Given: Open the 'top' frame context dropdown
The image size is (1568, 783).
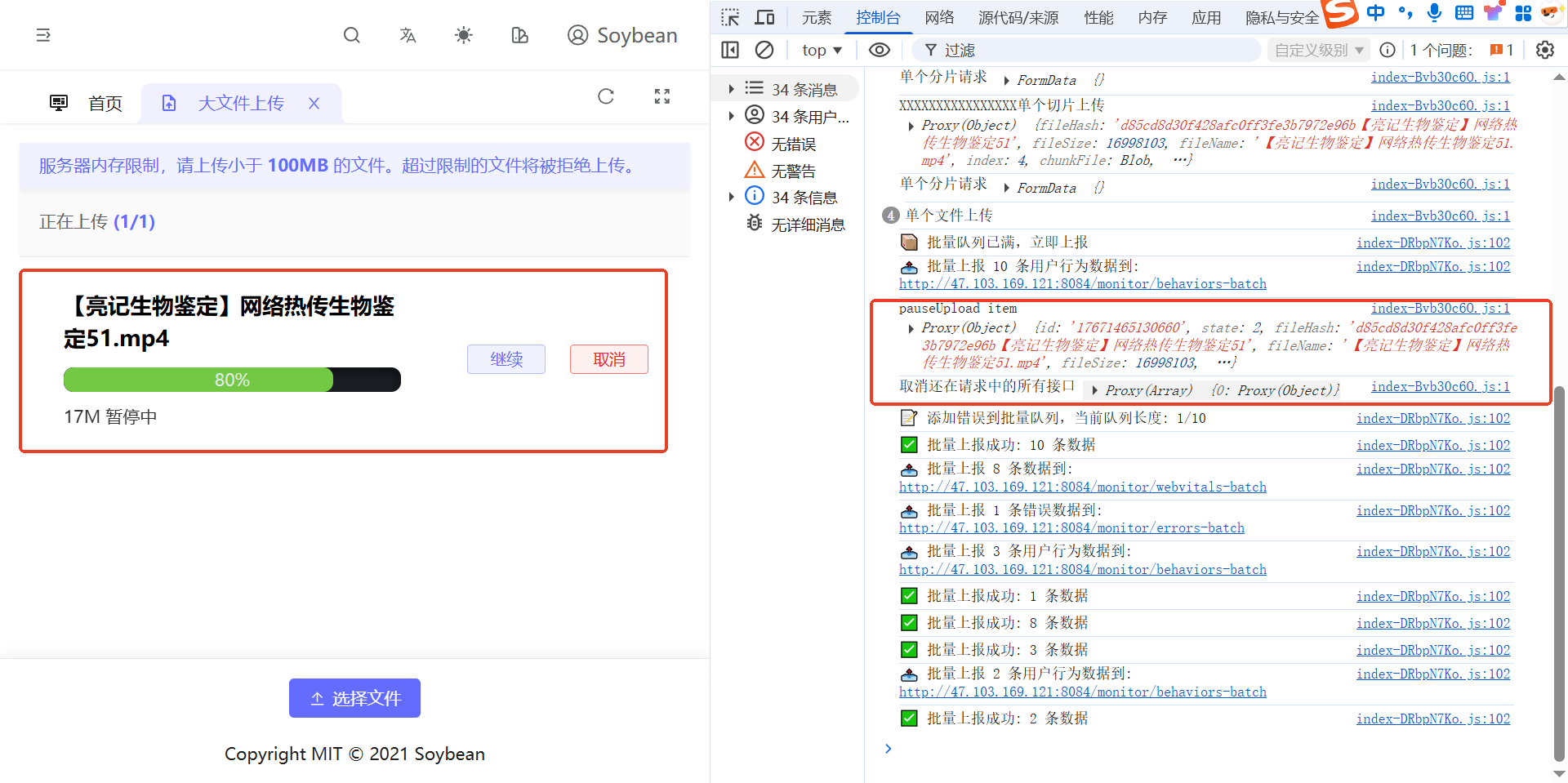Looking at the screenshot, I should [821, 50].
